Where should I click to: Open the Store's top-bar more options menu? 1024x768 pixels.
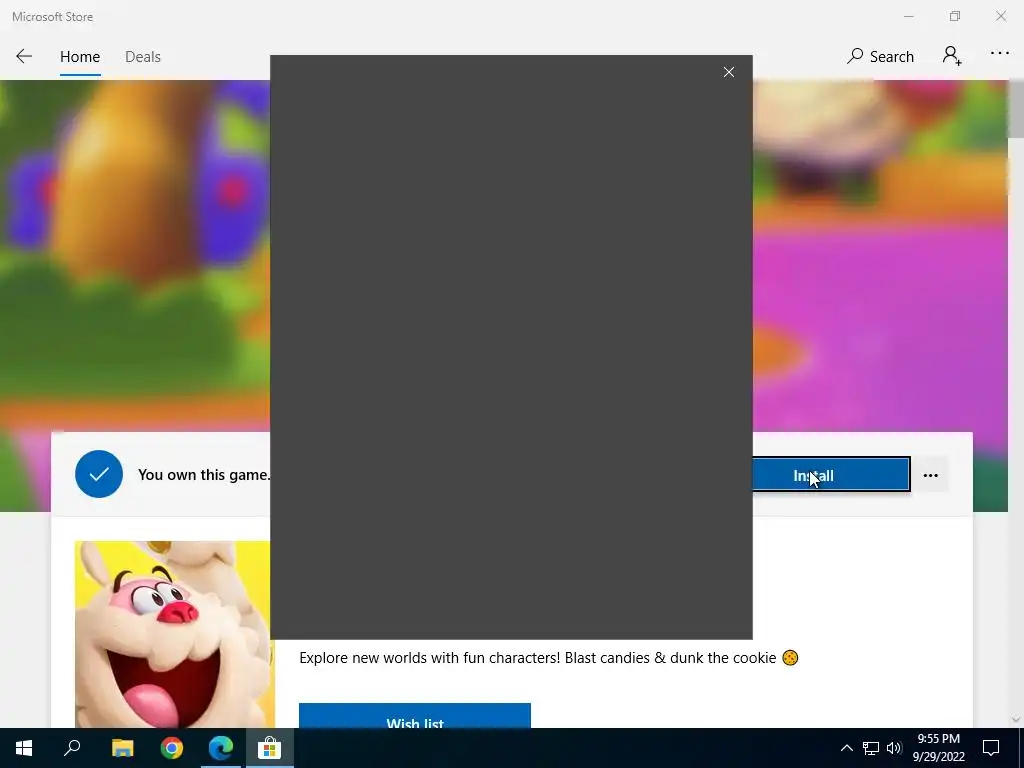pos(999,54)
